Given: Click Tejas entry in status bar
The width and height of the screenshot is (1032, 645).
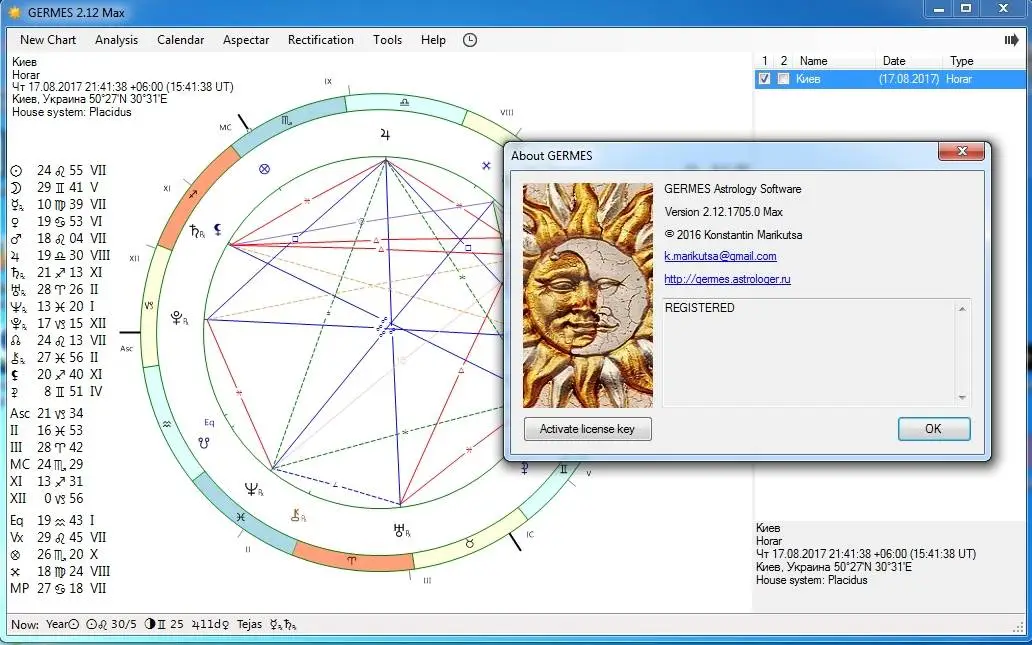Looking at the screenshot, I should point(249,625).
